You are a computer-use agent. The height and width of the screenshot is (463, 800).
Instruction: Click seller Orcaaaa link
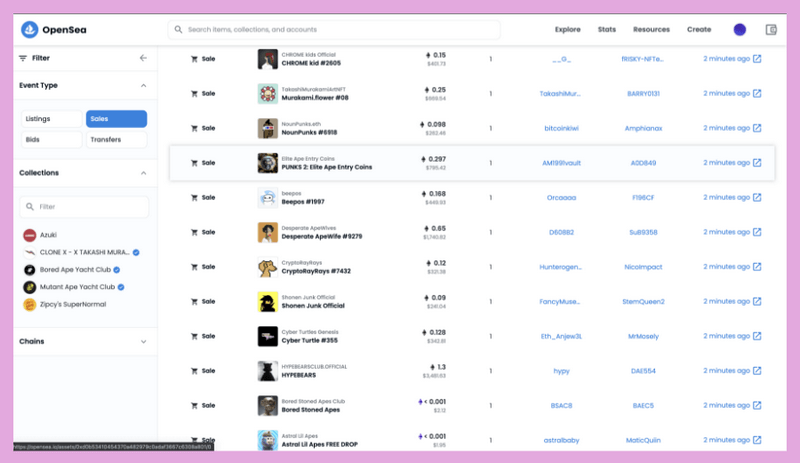pyautogui.click(x=561, y=198)
